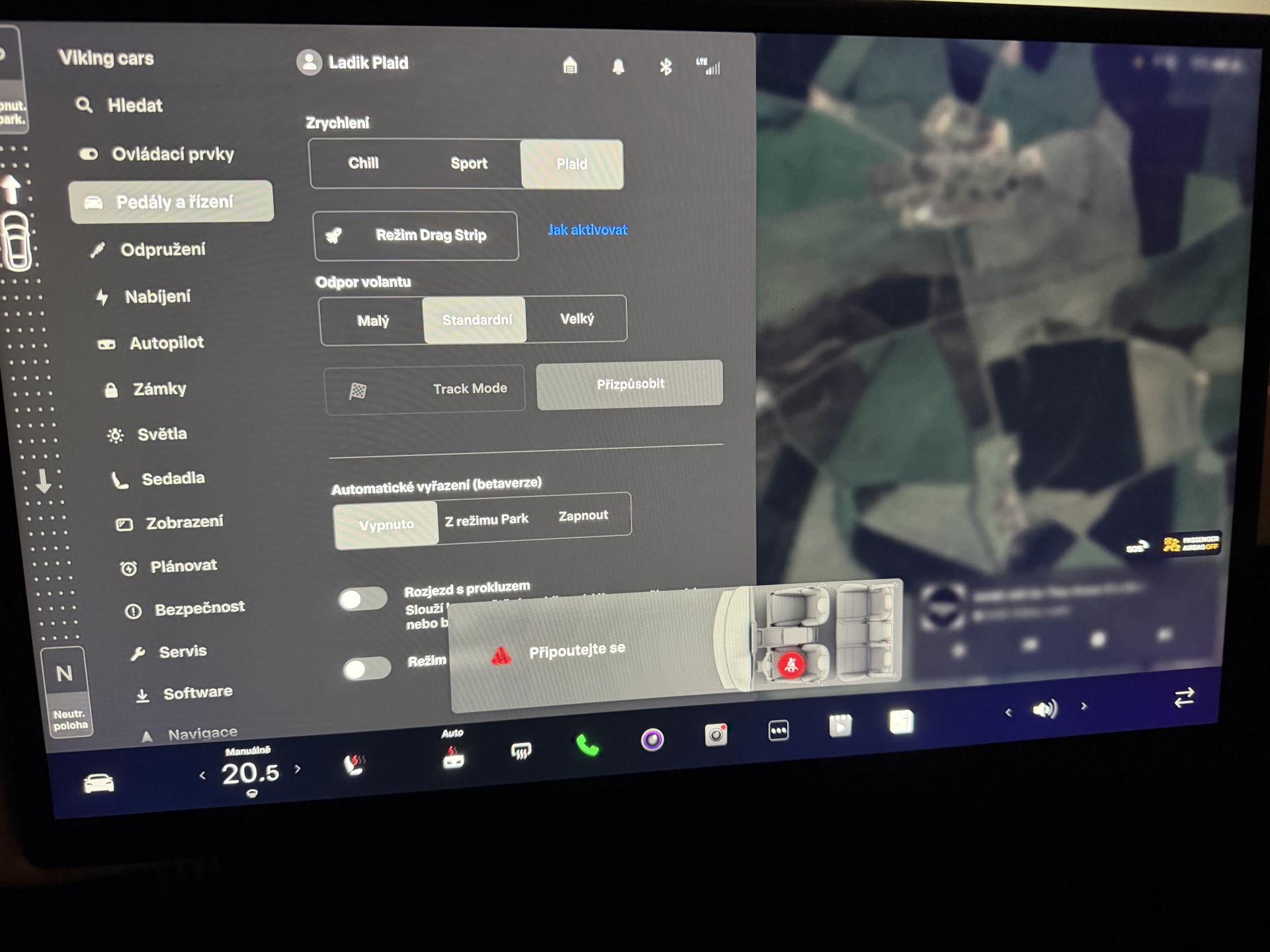The width and height of the screenshot is (1270, 952).
Task: Tap the passenger airbag off indicator
Action: click(x=1192, y=544)
